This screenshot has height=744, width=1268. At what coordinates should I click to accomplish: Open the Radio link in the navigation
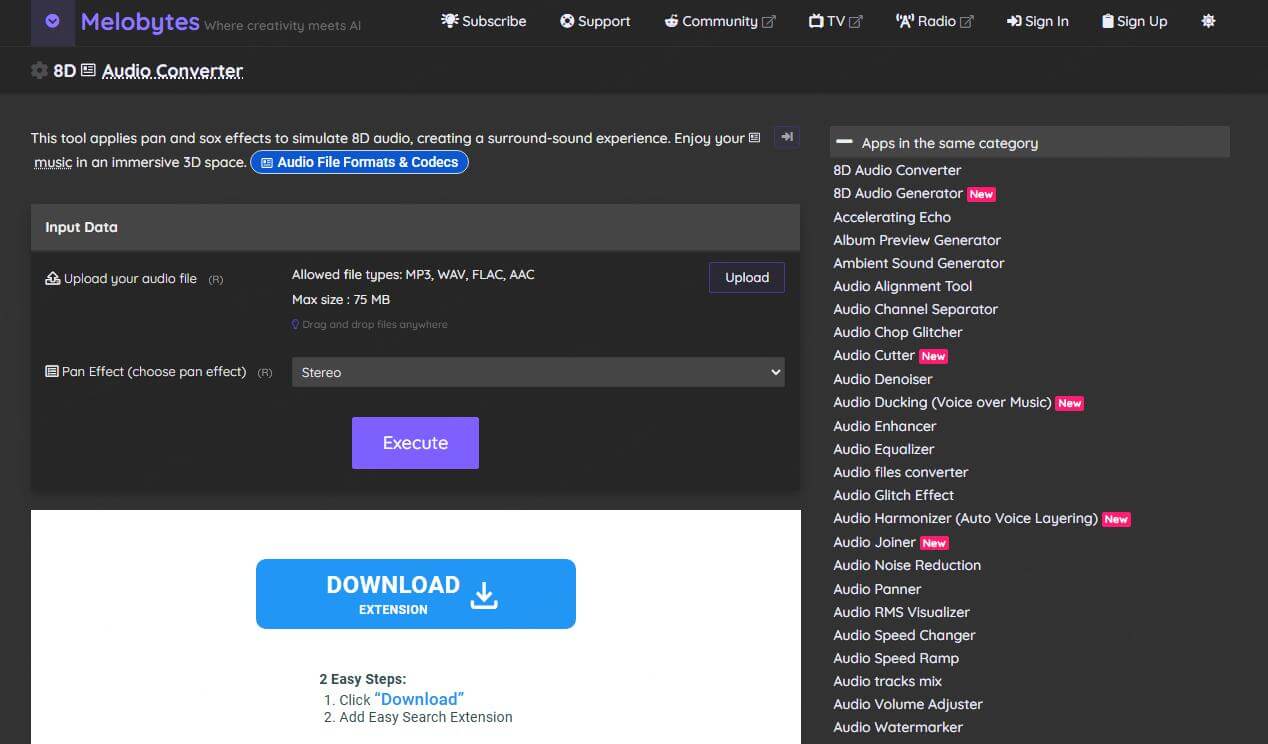coord(934,21)
